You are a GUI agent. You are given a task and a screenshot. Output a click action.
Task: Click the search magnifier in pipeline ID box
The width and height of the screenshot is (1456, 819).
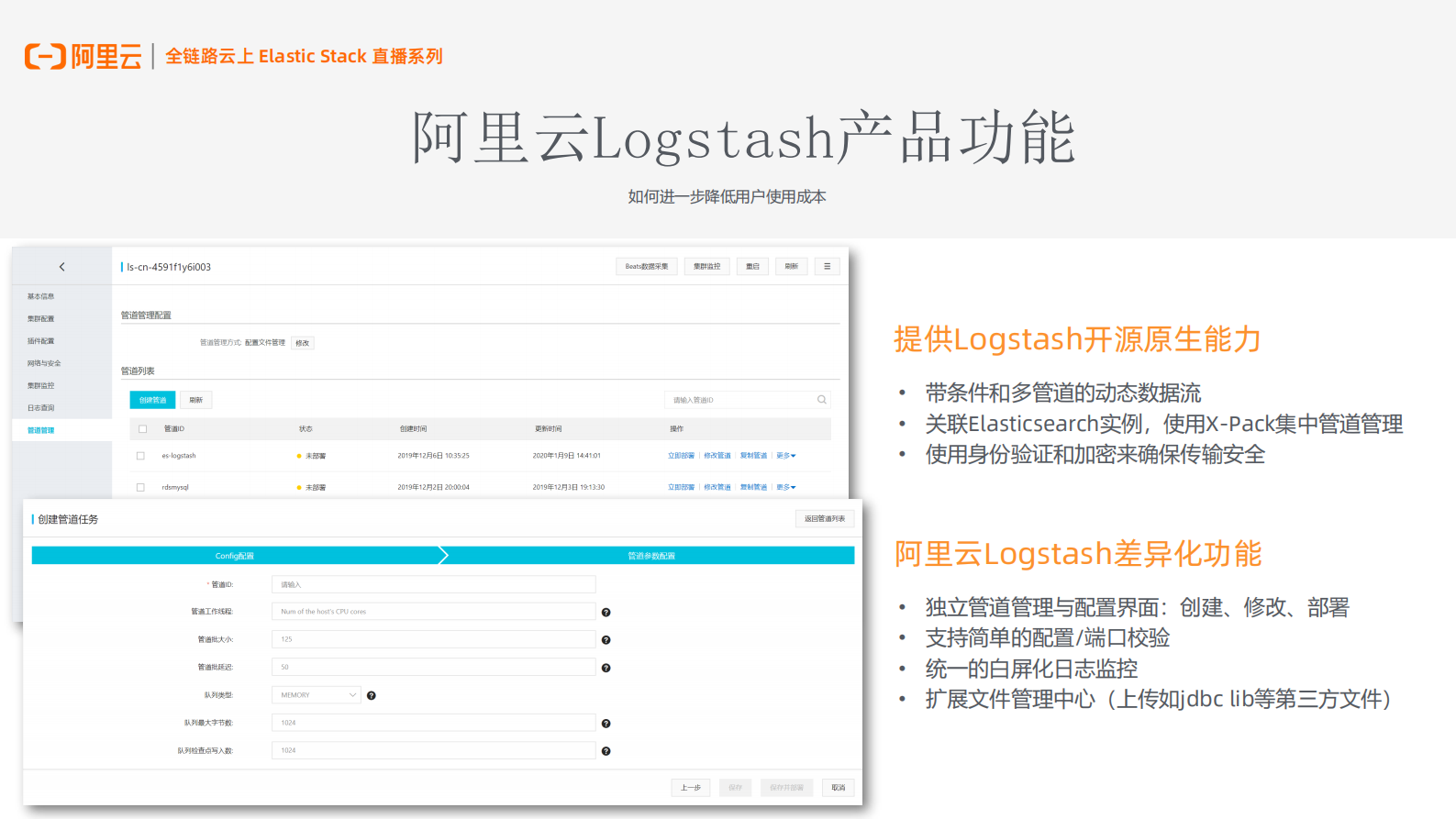click(x=822, y=400)
